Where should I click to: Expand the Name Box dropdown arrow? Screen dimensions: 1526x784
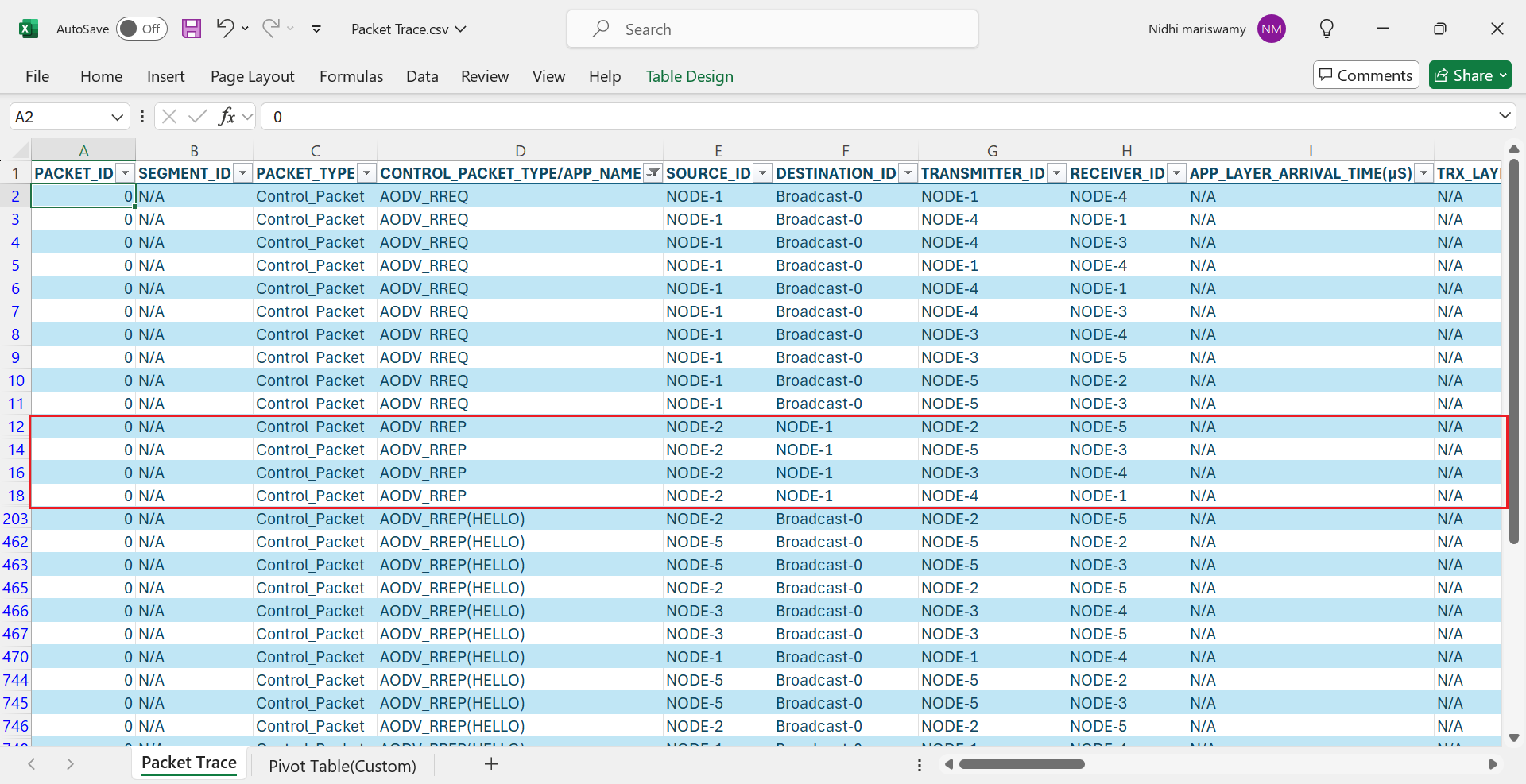117,117
